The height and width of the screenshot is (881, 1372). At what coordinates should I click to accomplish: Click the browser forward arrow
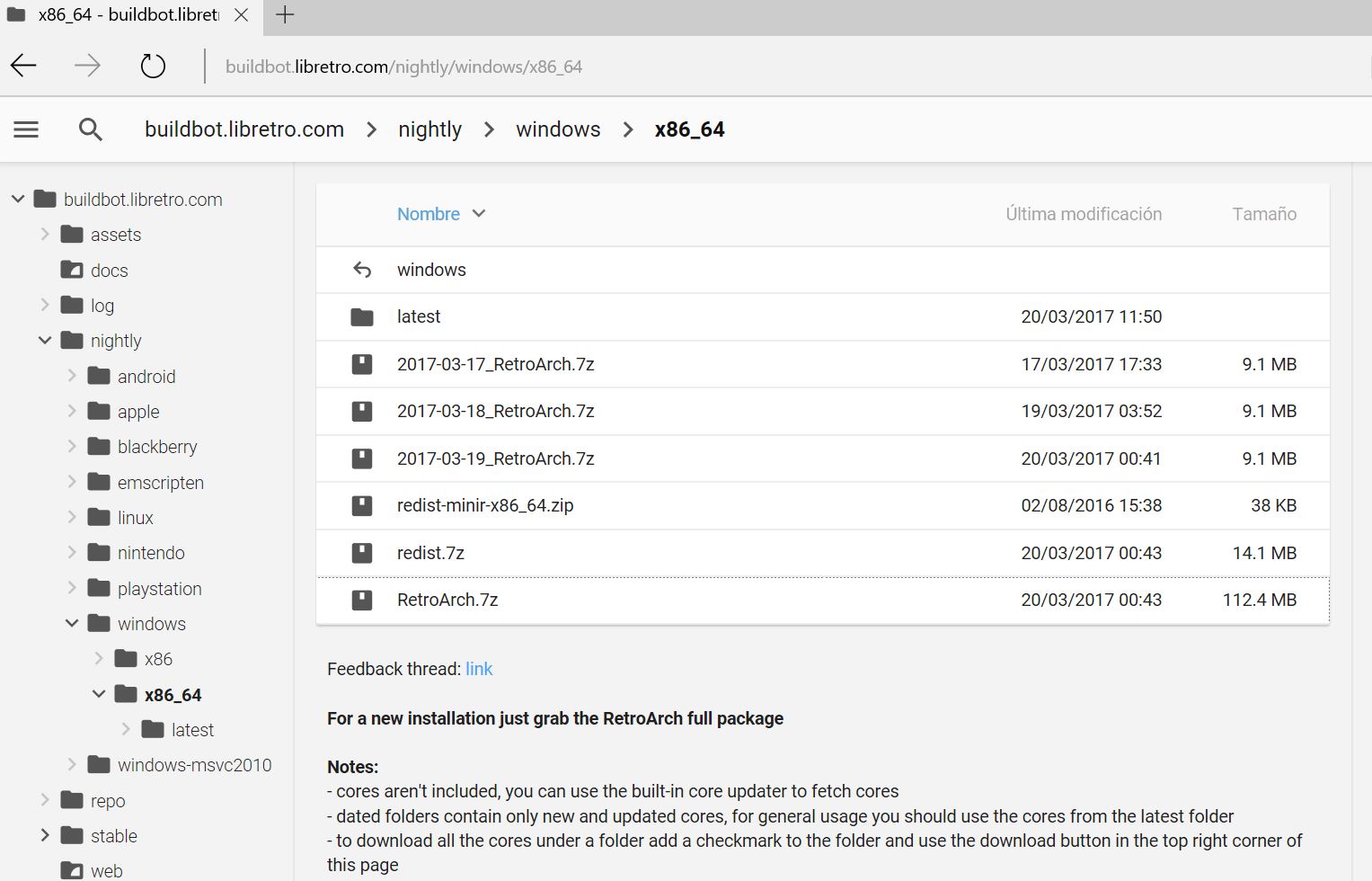[x=87, y=66]
